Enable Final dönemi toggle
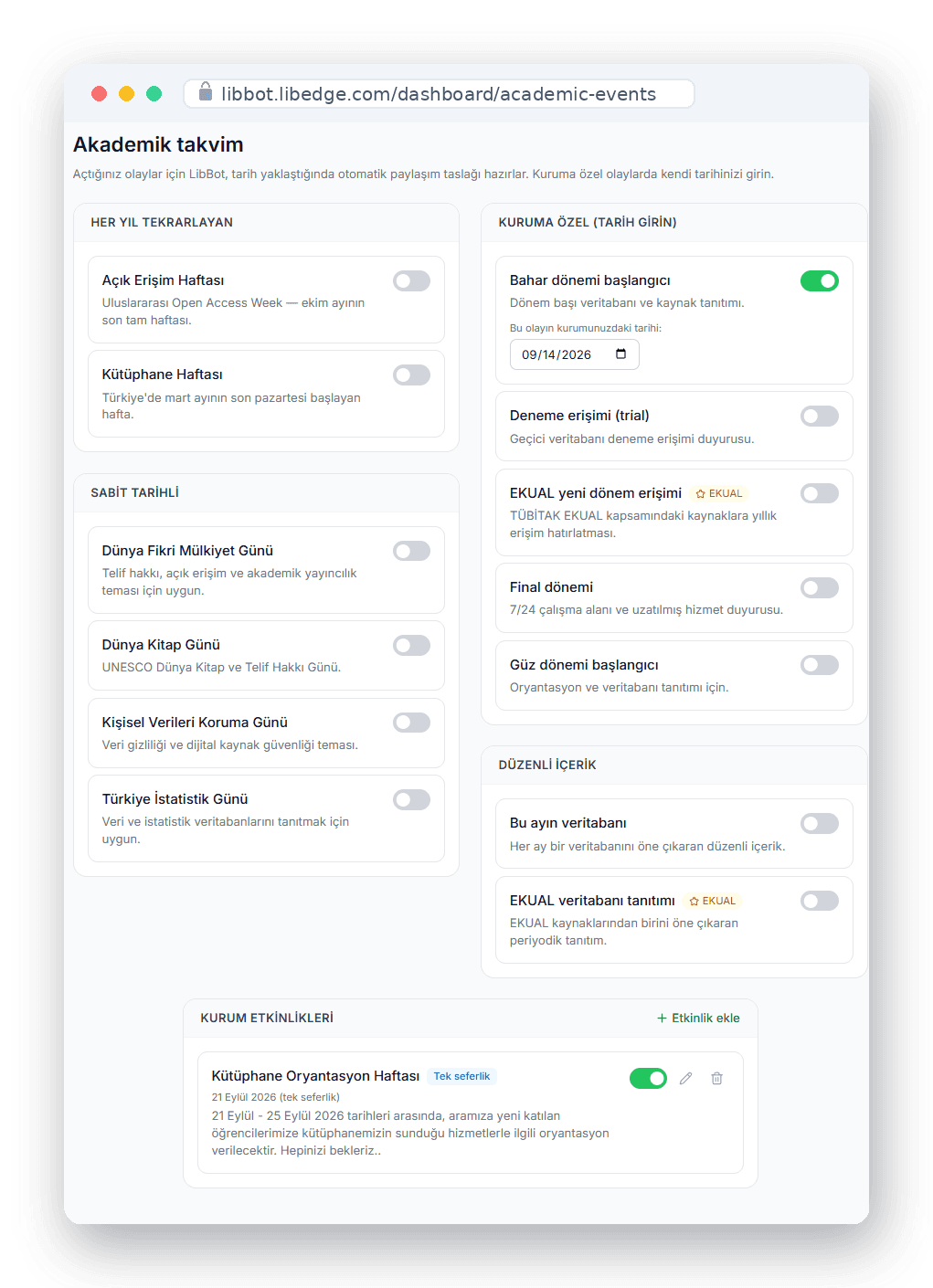Image resolution: width=933 pixels, height=1288 pixels. 820,587
